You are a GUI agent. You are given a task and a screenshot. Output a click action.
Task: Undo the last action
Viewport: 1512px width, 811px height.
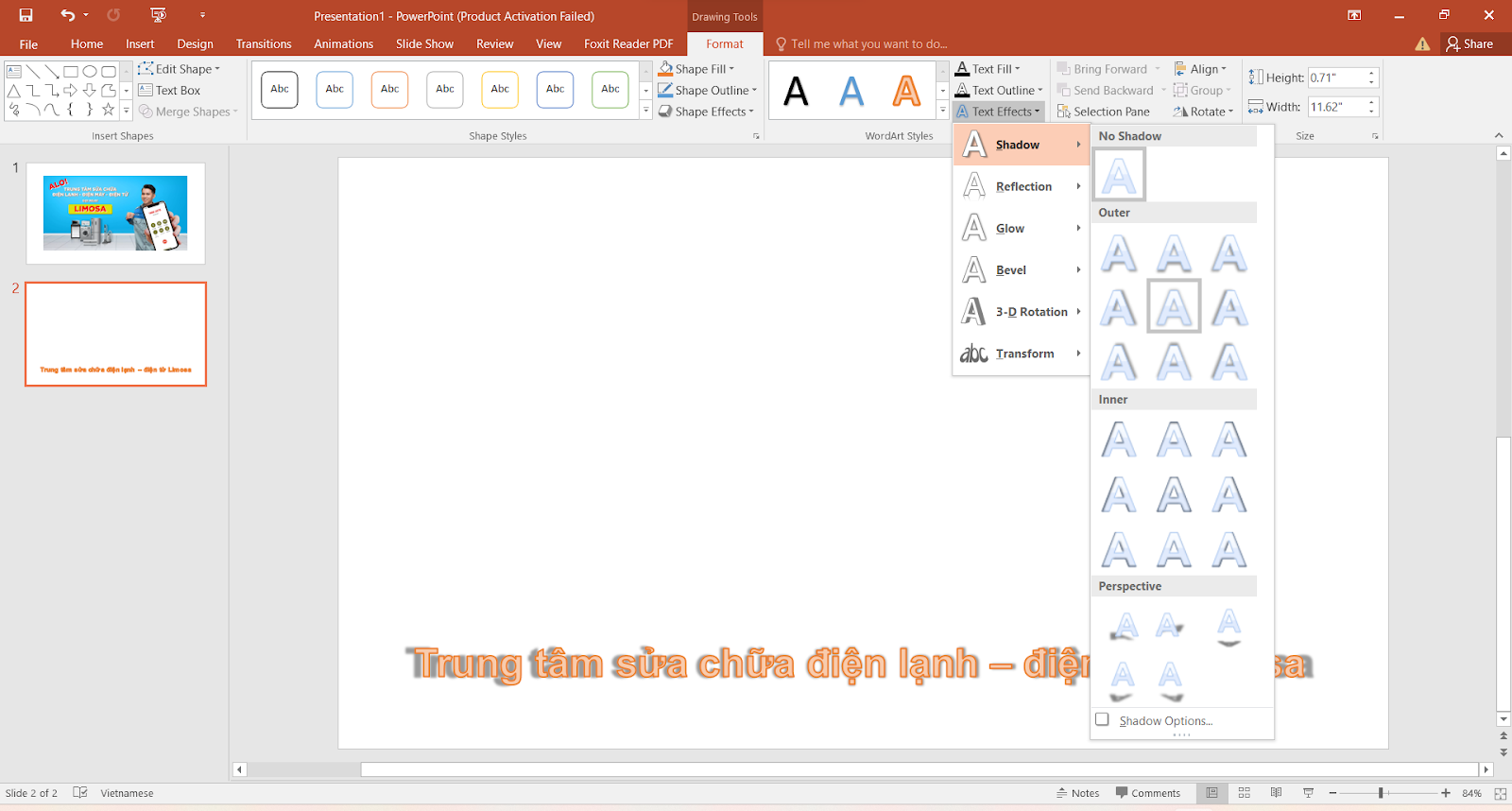click(x=67, y=15)
